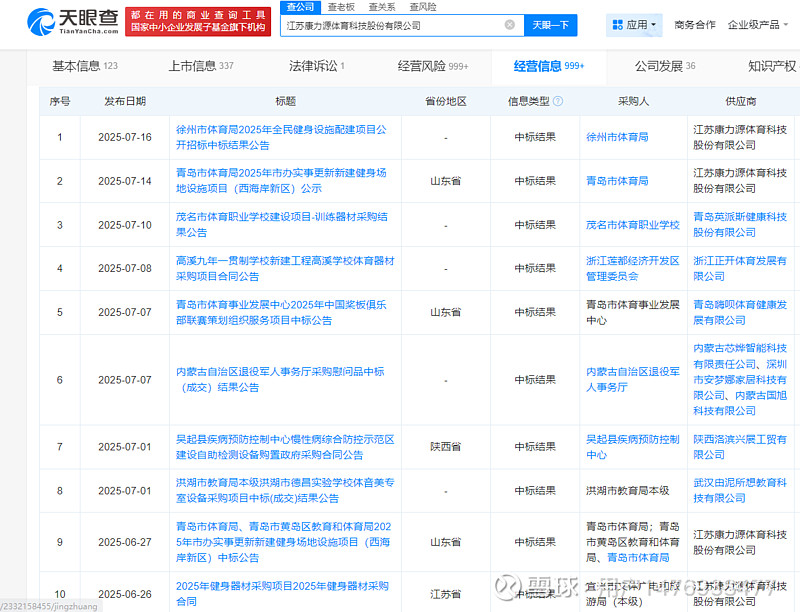This screenshot has height=612, width=800.
Task: Click 洪湖市教育局本级 purchaser cell
Action: click(x=628, y=491)
